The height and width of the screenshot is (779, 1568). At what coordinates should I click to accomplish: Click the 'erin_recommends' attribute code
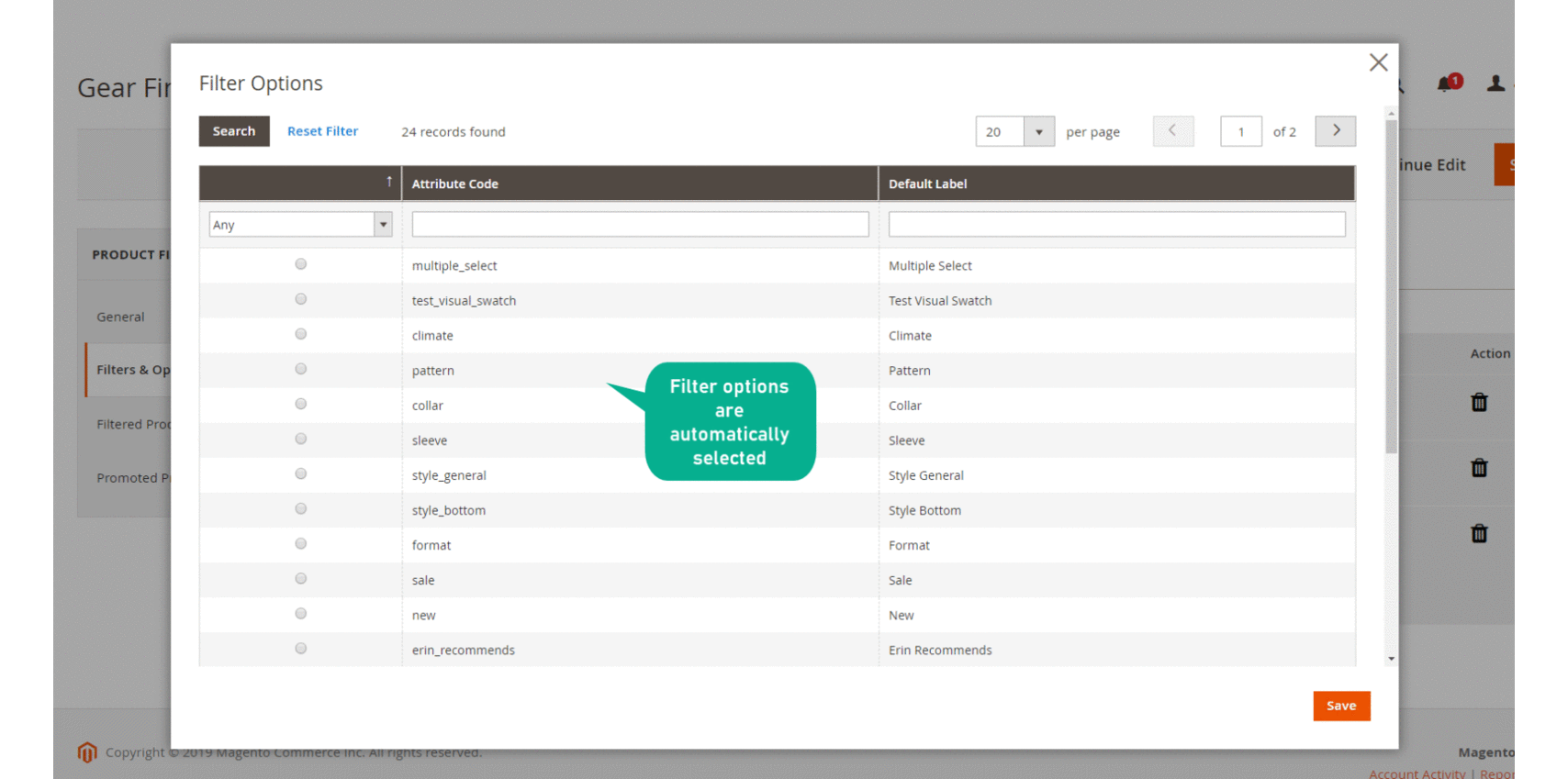point(463,650)
